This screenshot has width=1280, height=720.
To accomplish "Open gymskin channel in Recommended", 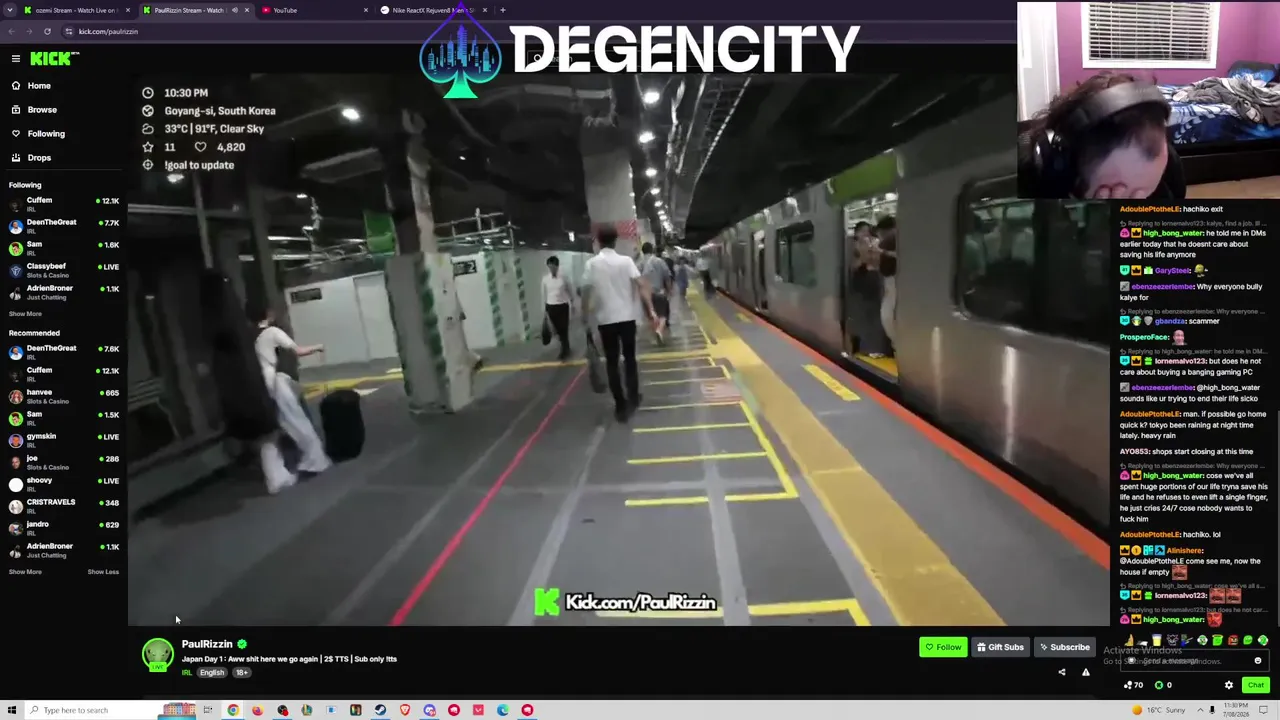I will point(63,440).
